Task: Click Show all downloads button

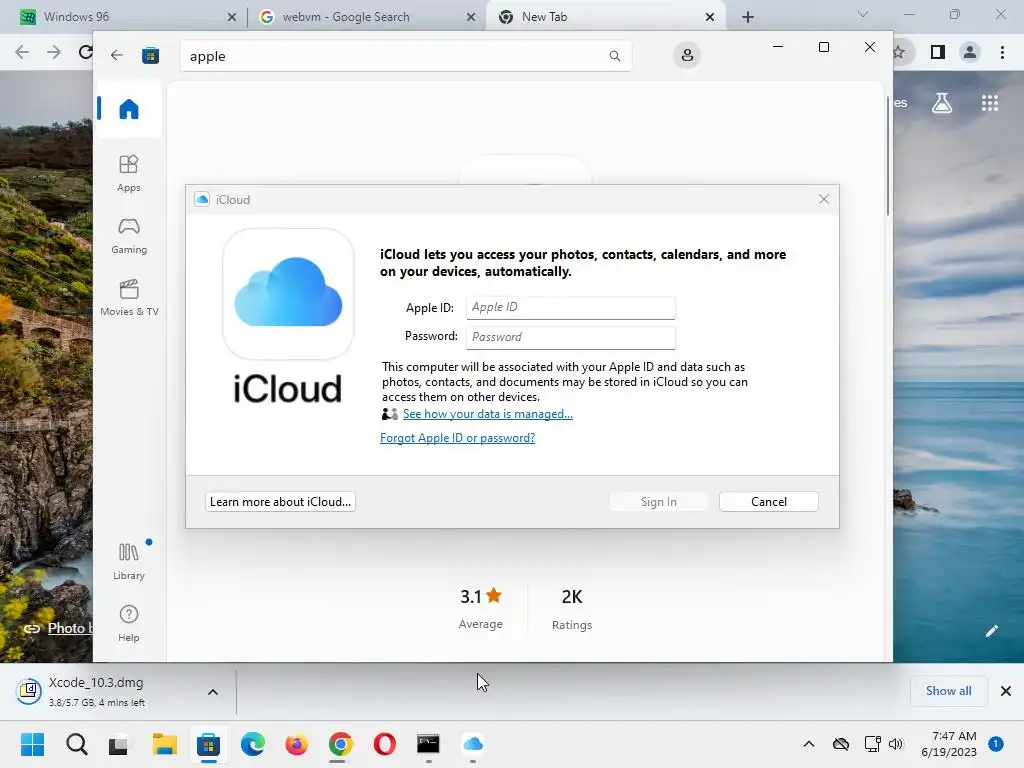Action: point(948,691)
